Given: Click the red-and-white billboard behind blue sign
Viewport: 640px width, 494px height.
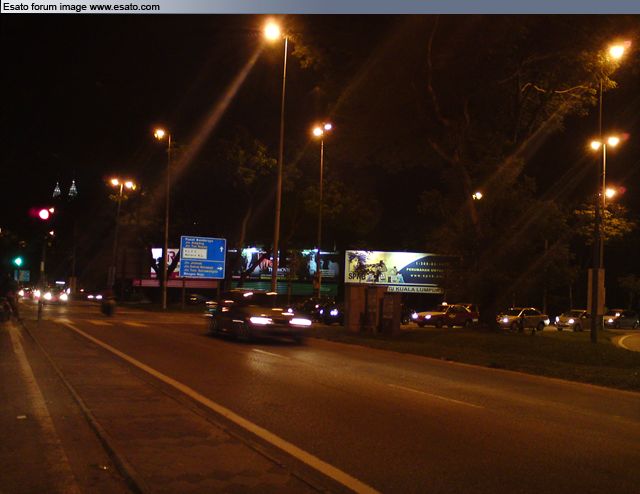Looking at the screenshot, I should click(x=164, y=262).
